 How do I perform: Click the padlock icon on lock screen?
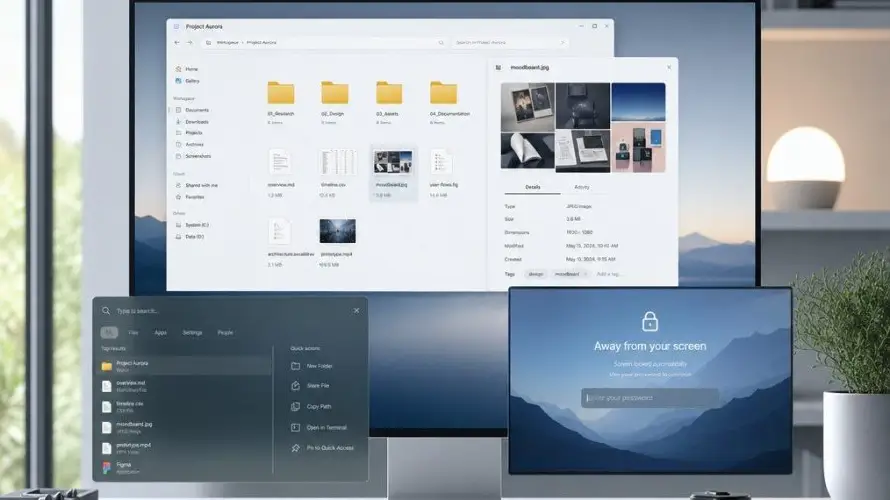tap(650, 321)
